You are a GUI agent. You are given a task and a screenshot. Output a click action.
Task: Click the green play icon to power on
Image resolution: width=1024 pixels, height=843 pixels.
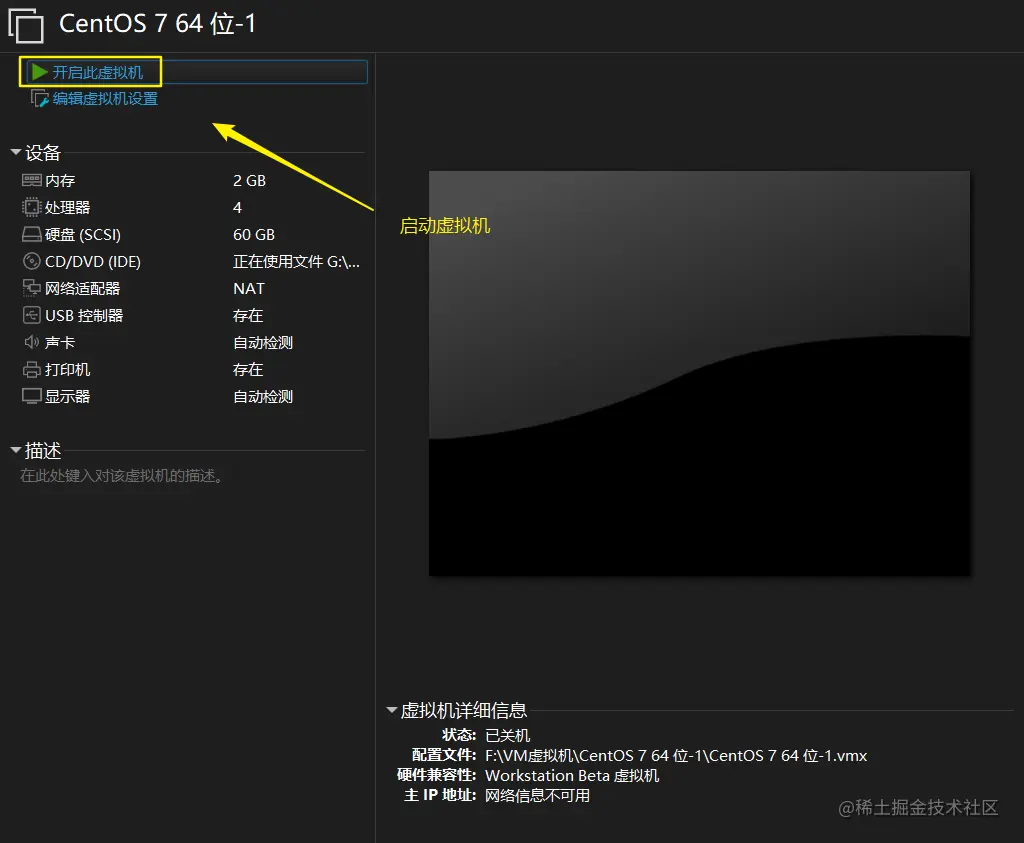click(x=40, y=72)
